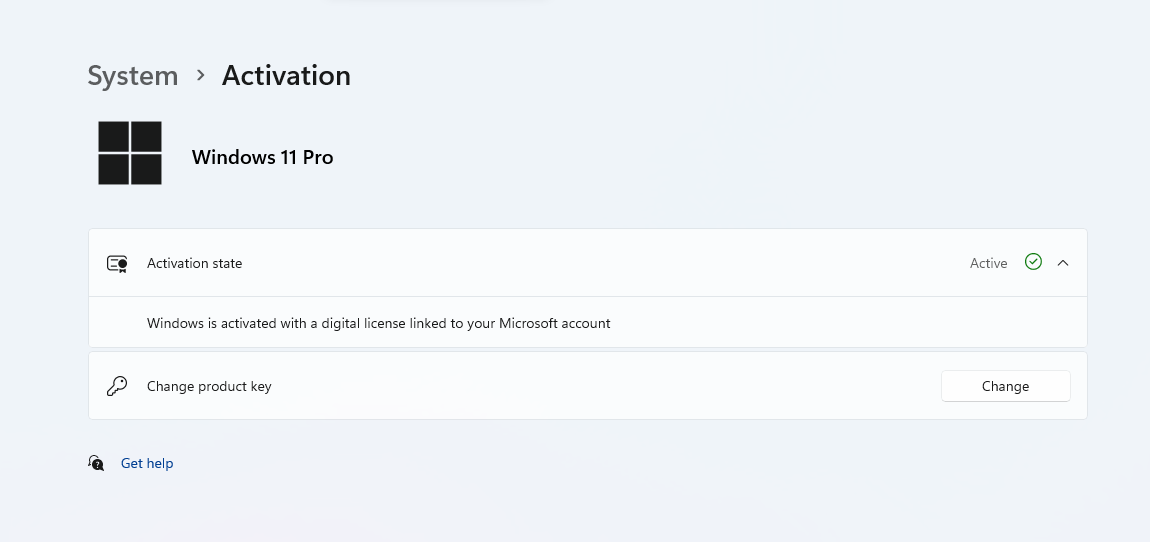1150x542 pixels.
Task: Click the Windows 11 Pro edition title
Action: [262, 158]
